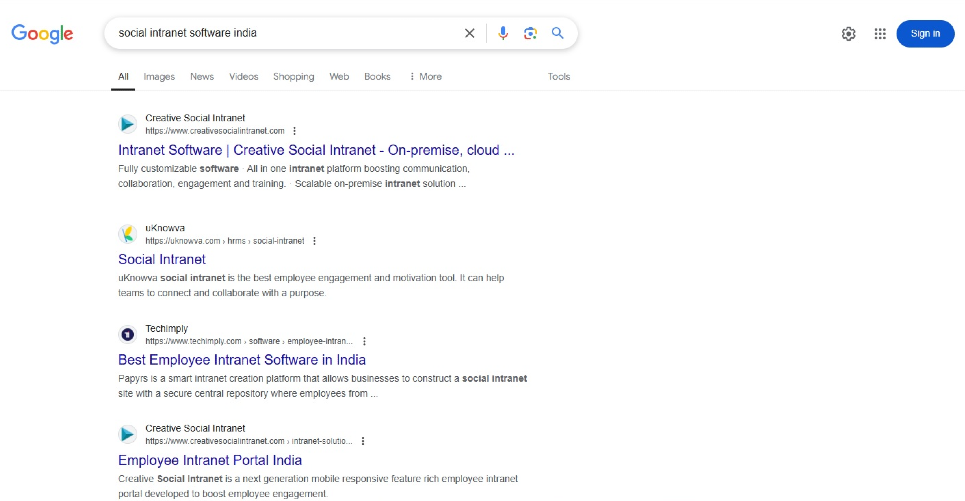Open quick settings gear icon
Screen dimensions: 965x501
click(849, 34)
